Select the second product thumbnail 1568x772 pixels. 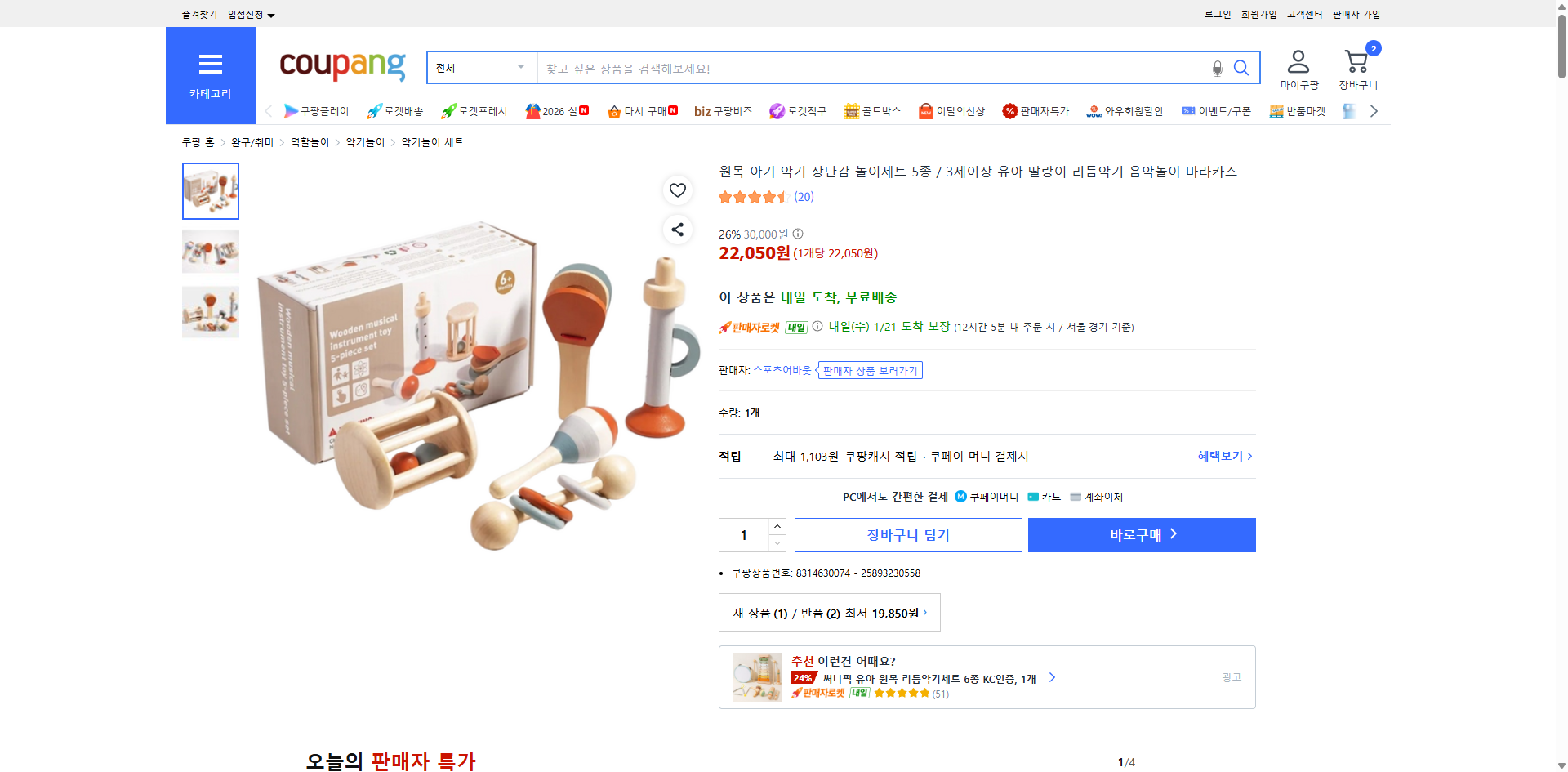[210, 252]
